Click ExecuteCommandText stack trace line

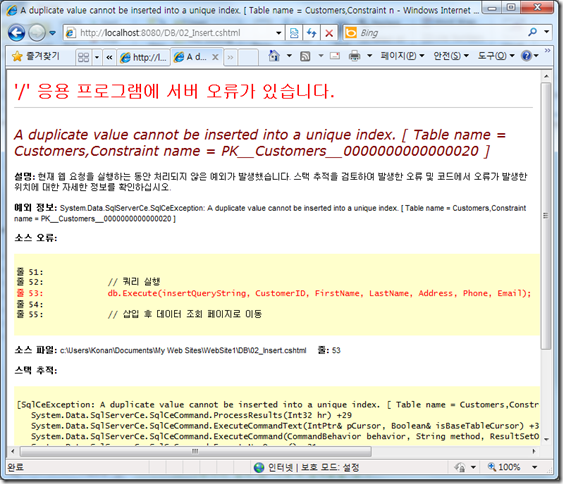[285, 426]
